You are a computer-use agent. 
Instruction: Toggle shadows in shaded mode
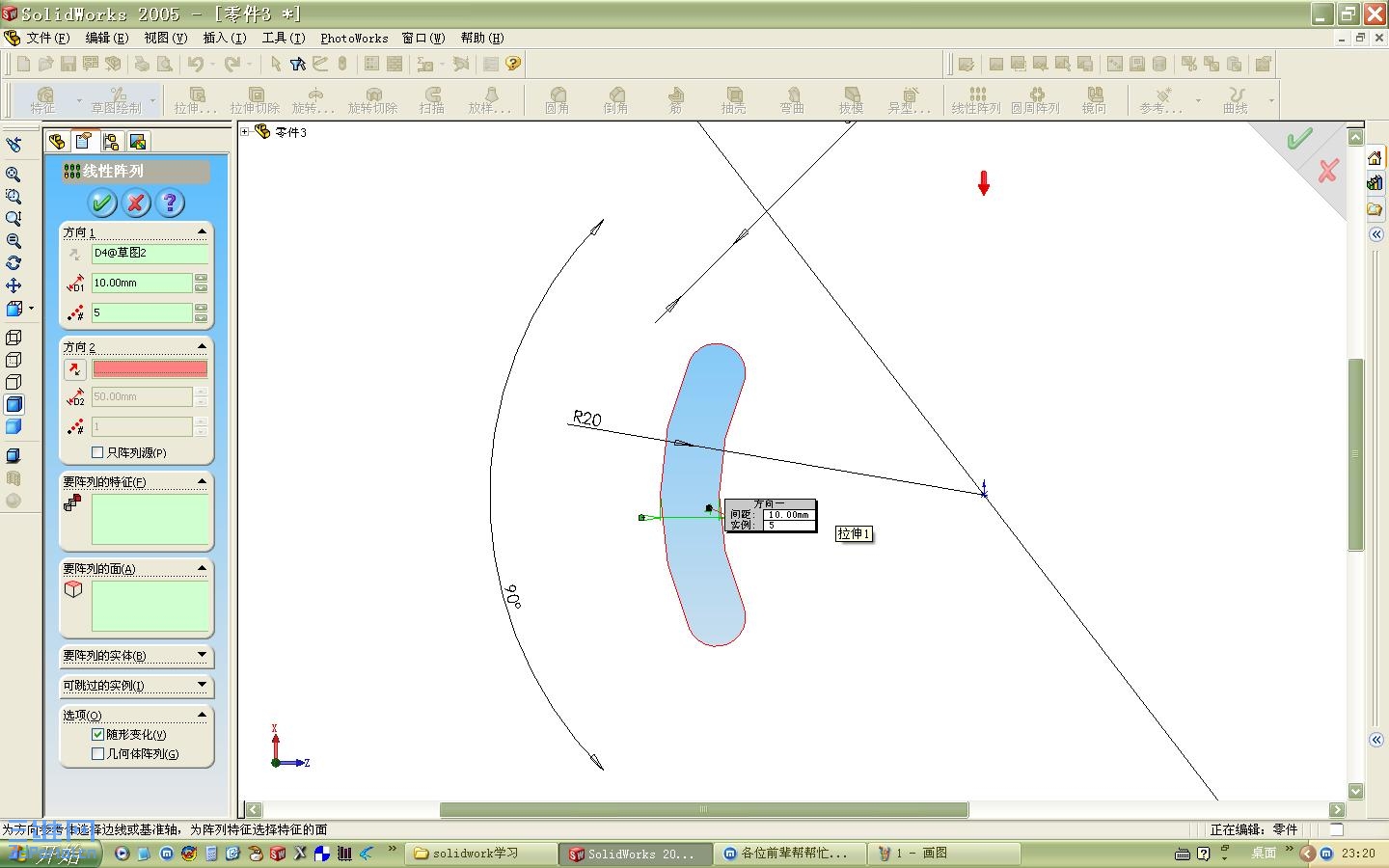[x=14, y=455]
